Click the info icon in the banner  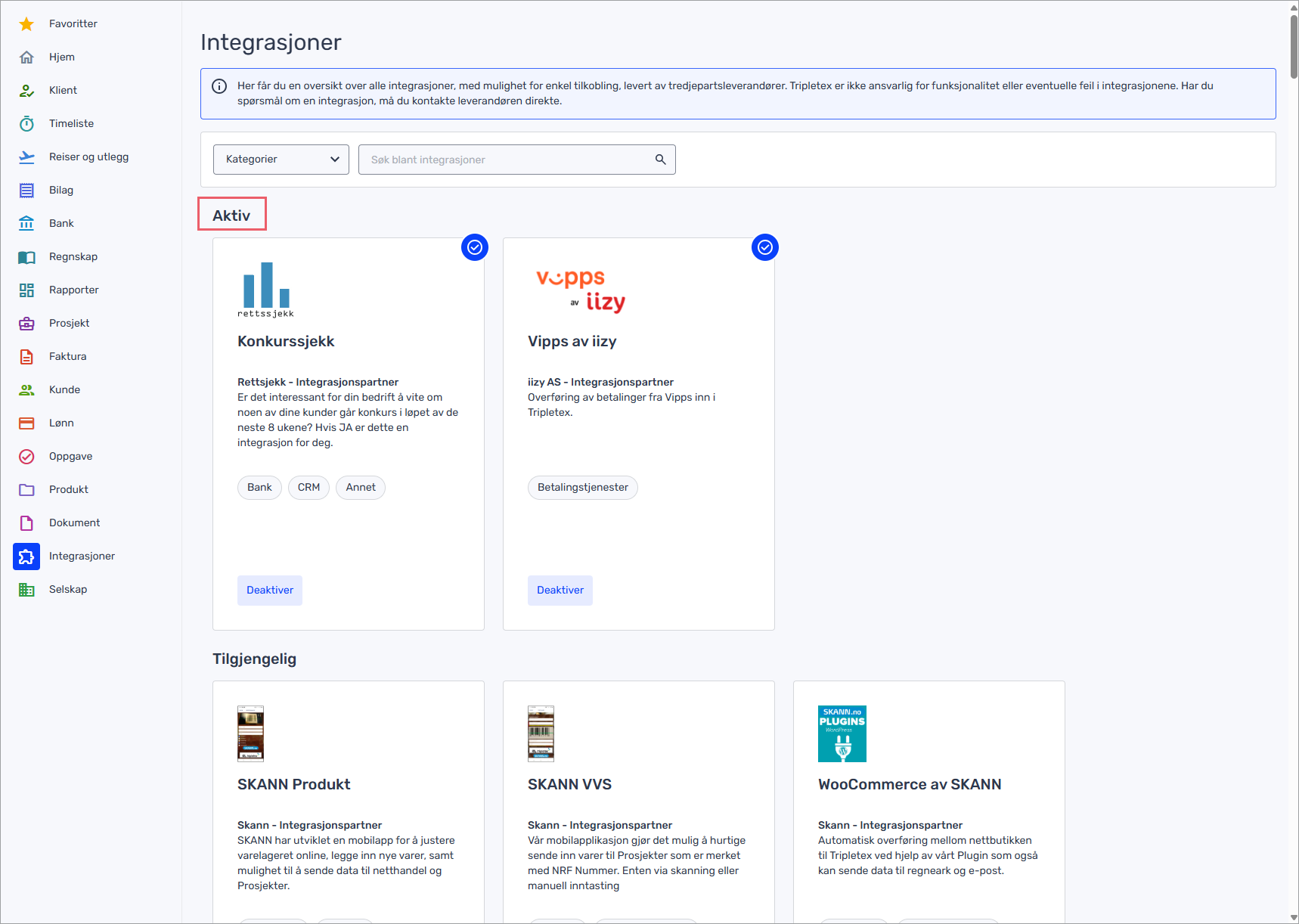[x=219, y=86]
